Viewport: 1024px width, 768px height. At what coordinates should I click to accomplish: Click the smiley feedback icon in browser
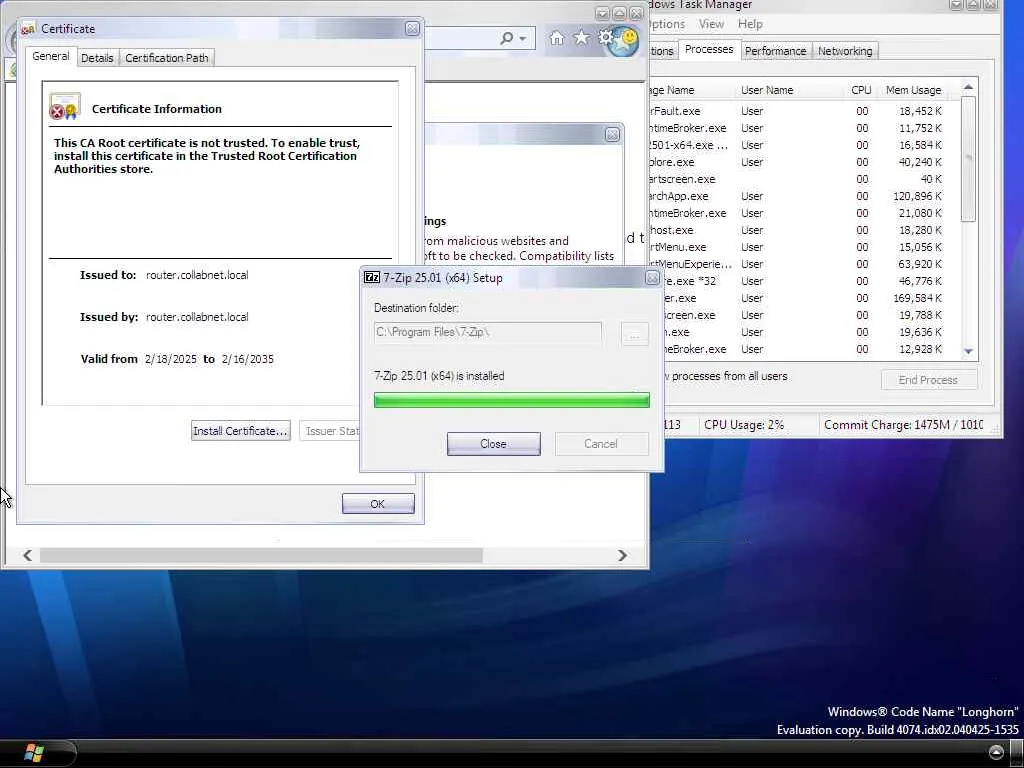coord(628,38)
